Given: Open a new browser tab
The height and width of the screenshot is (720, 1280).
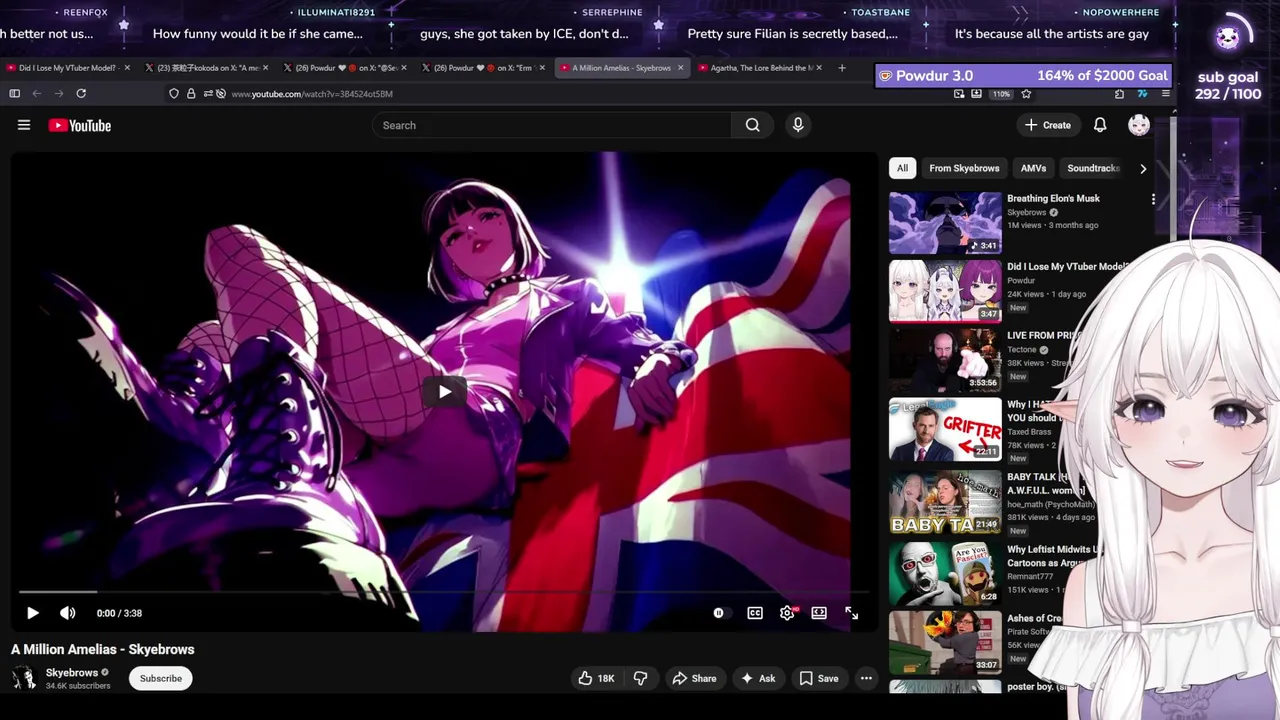Looking at the screenshot, I should 842,68.
